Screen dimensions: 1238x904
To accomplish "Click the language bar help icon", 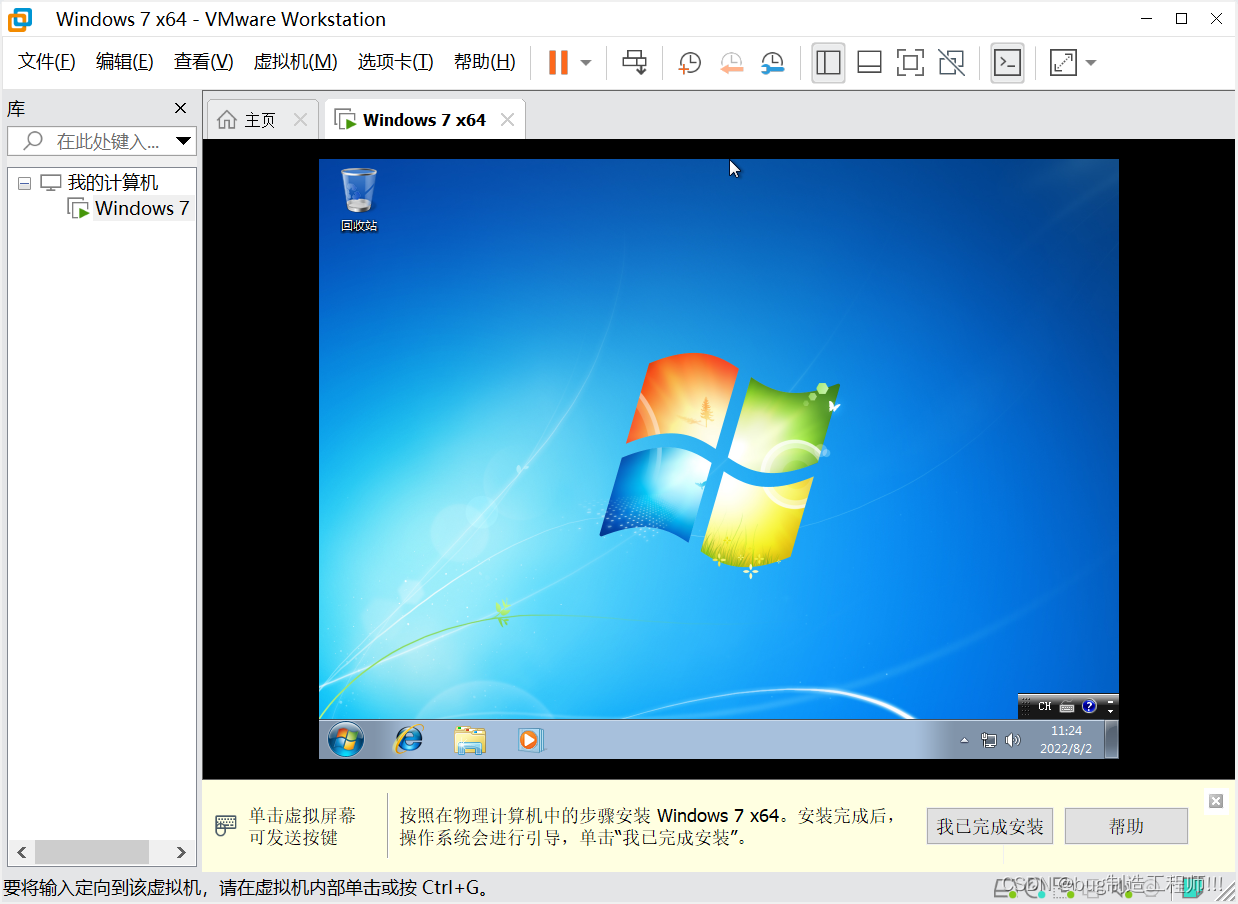I will 1089,706.
